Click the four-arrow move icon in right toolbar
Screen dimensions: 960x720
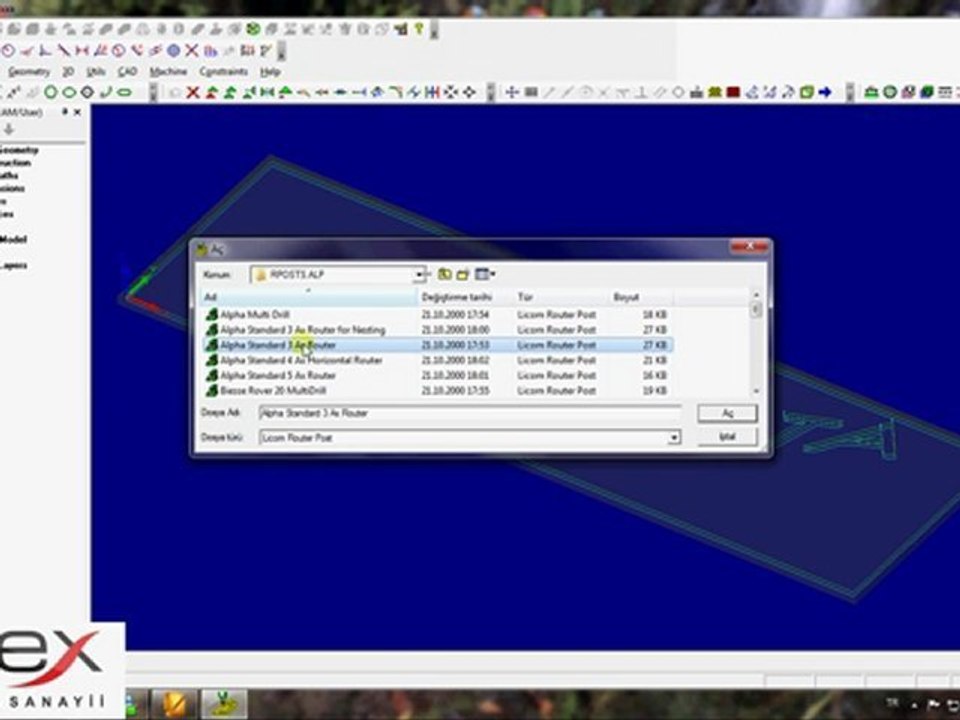pos(512,92)
